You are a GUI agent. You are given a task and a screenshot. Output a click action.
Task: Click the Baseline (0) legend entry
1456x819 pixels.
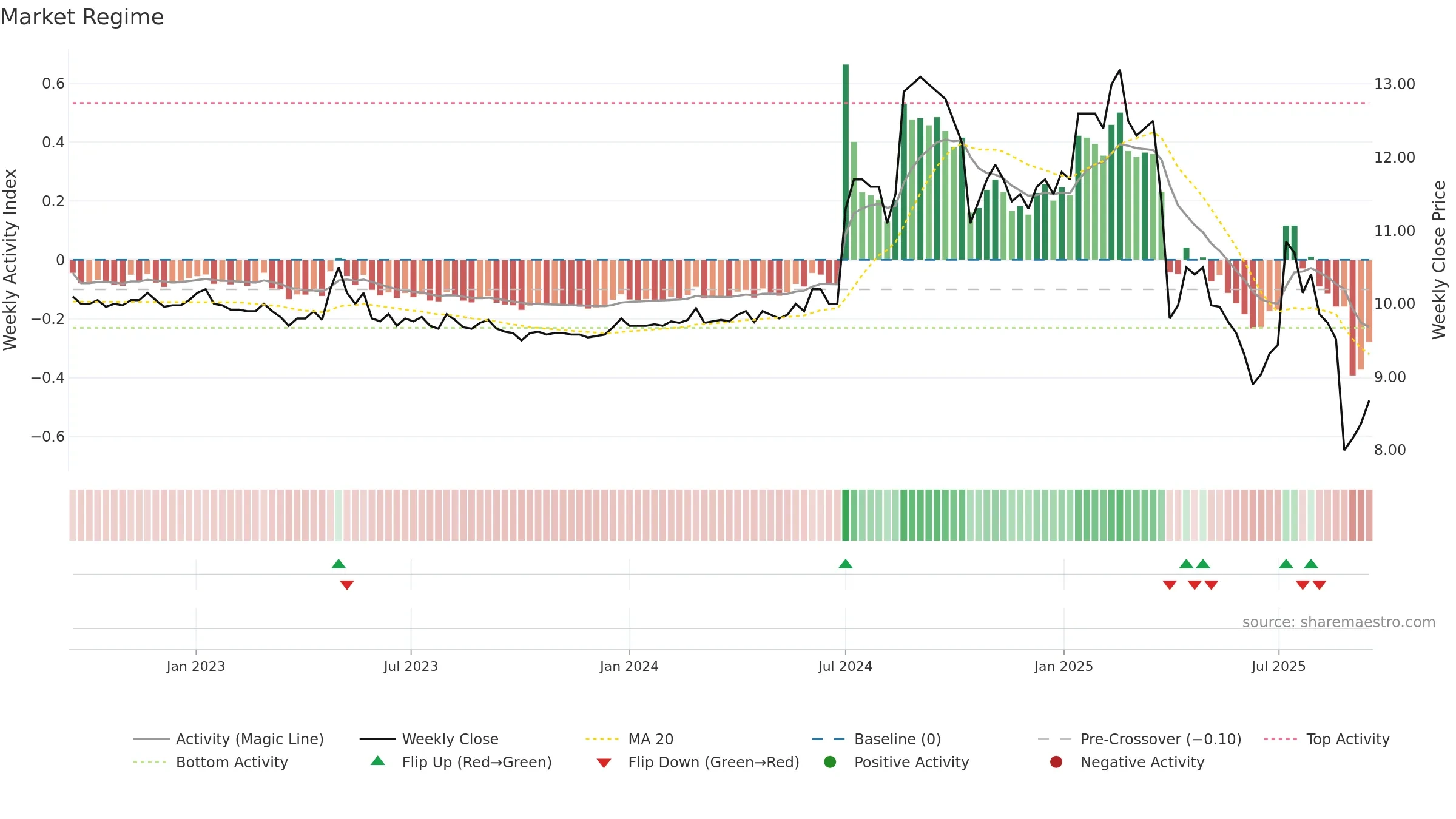pos(876,739)
